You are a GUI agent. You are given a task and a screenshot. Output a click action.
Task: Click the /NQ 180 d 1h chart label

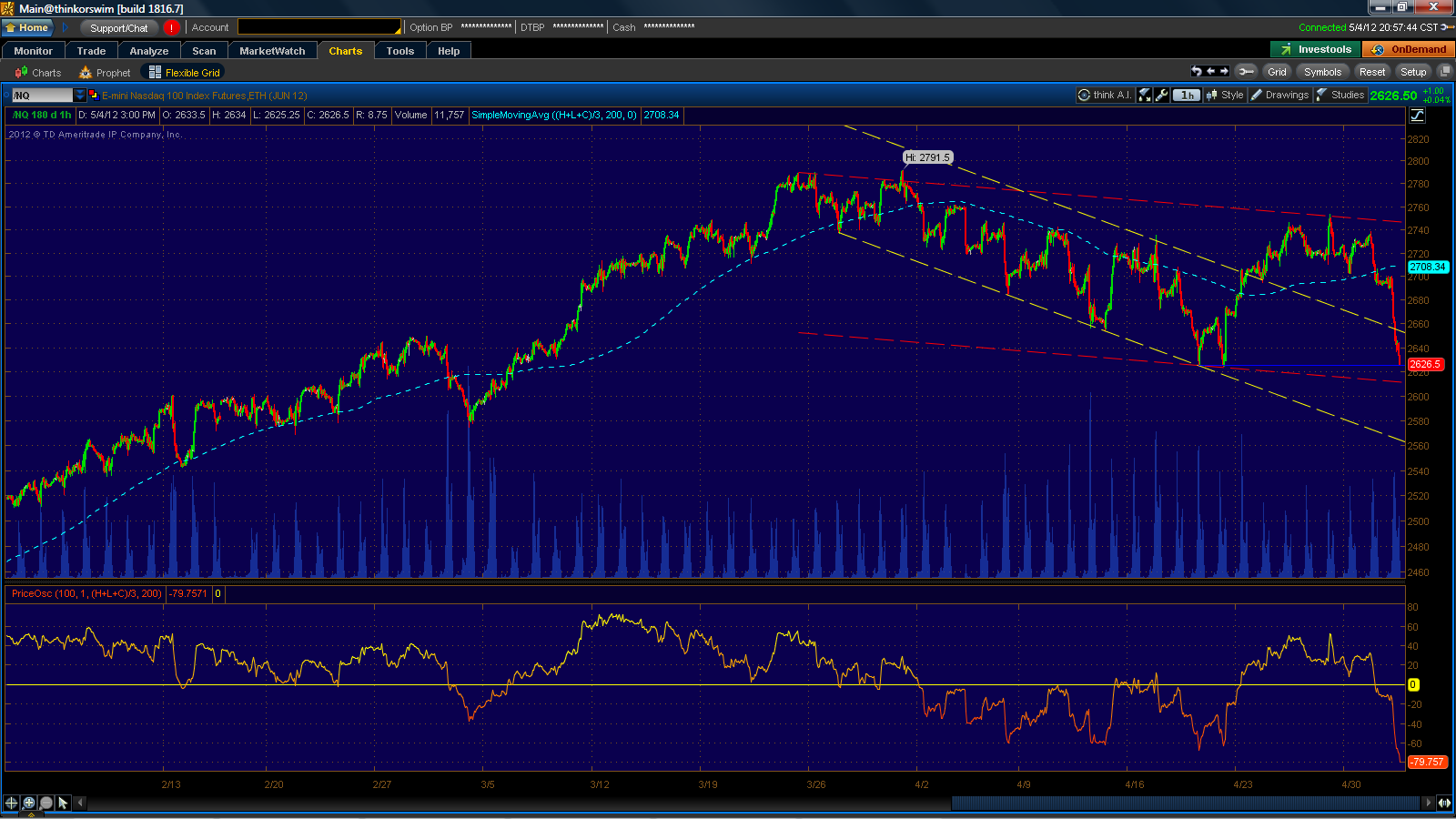pyautogui.click(x=42, y=115)
